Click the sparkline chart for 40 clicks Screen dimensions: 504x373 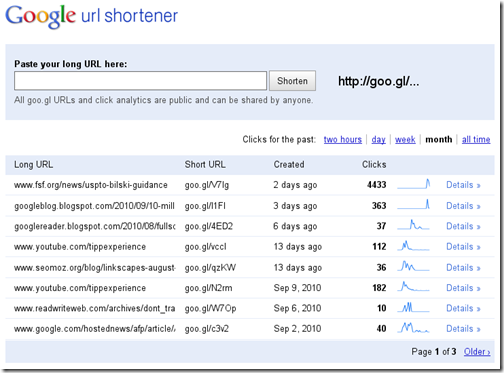pyautogui.click(x=413, y=328)
